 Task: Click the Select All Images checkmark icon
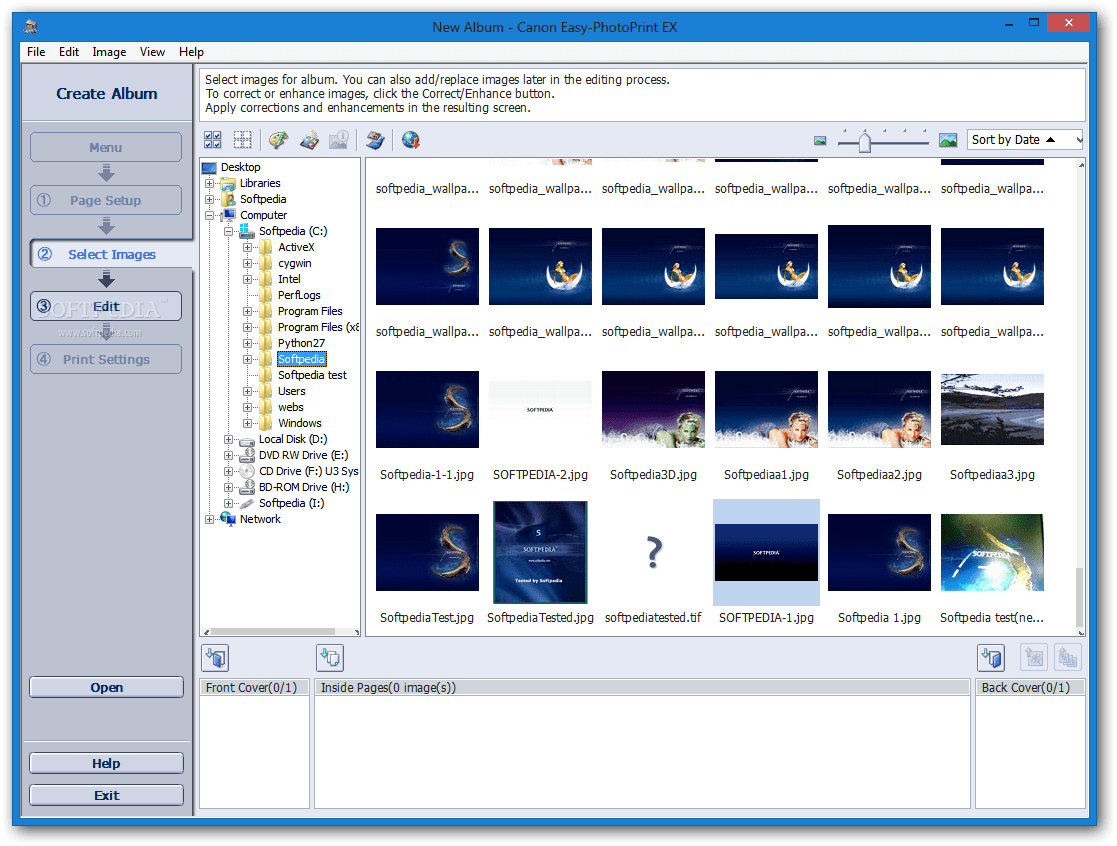[212, 140]
